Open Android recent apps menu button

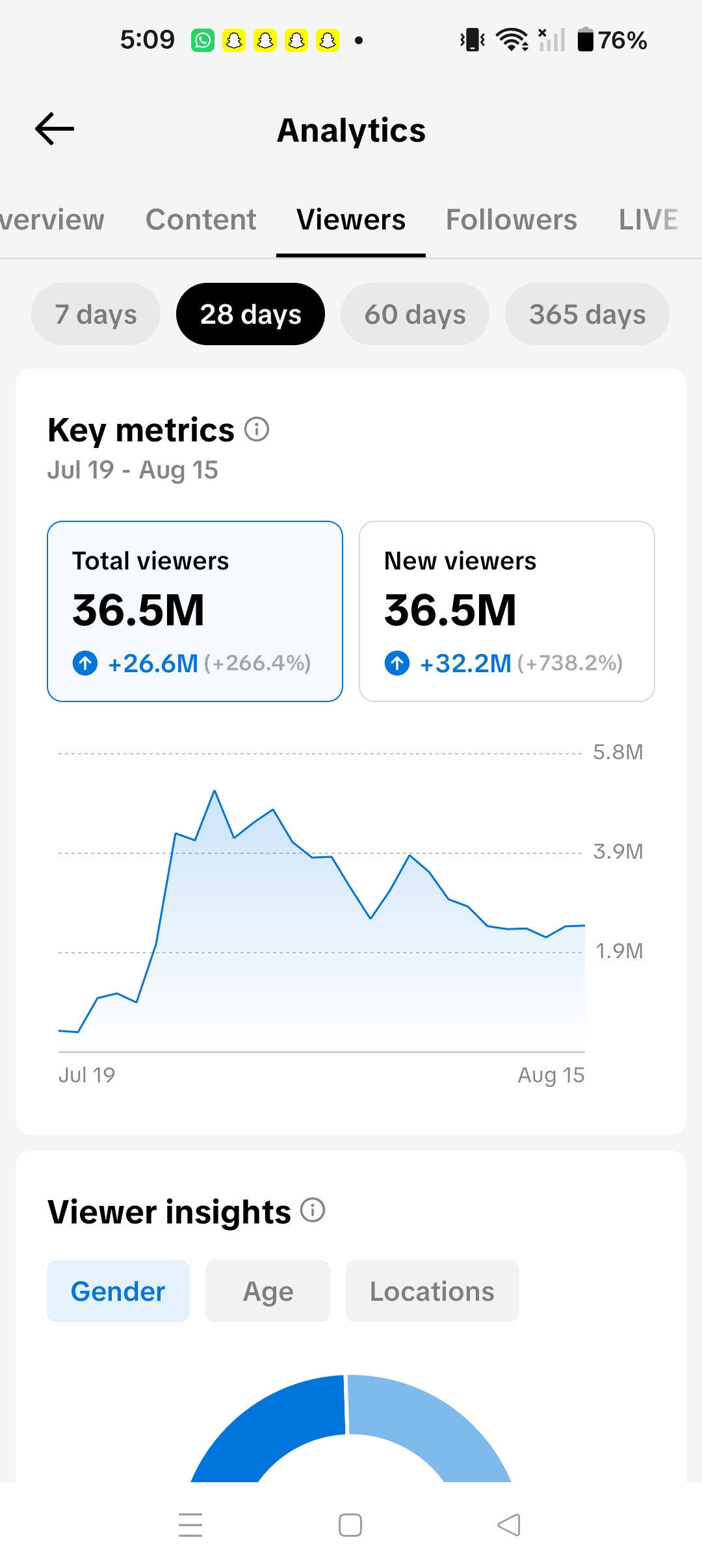190,1524
